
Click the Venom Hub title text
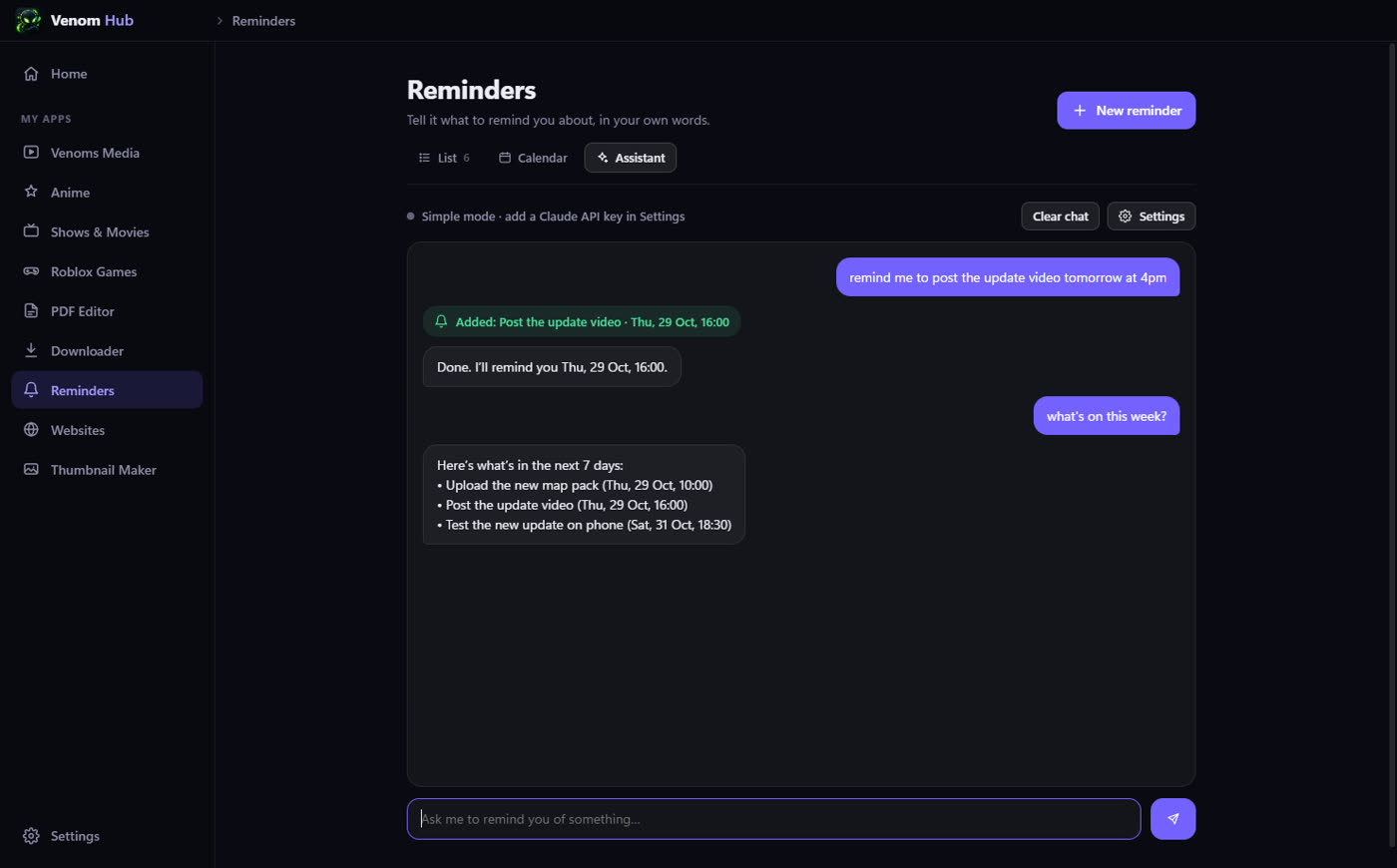[92, 20]
